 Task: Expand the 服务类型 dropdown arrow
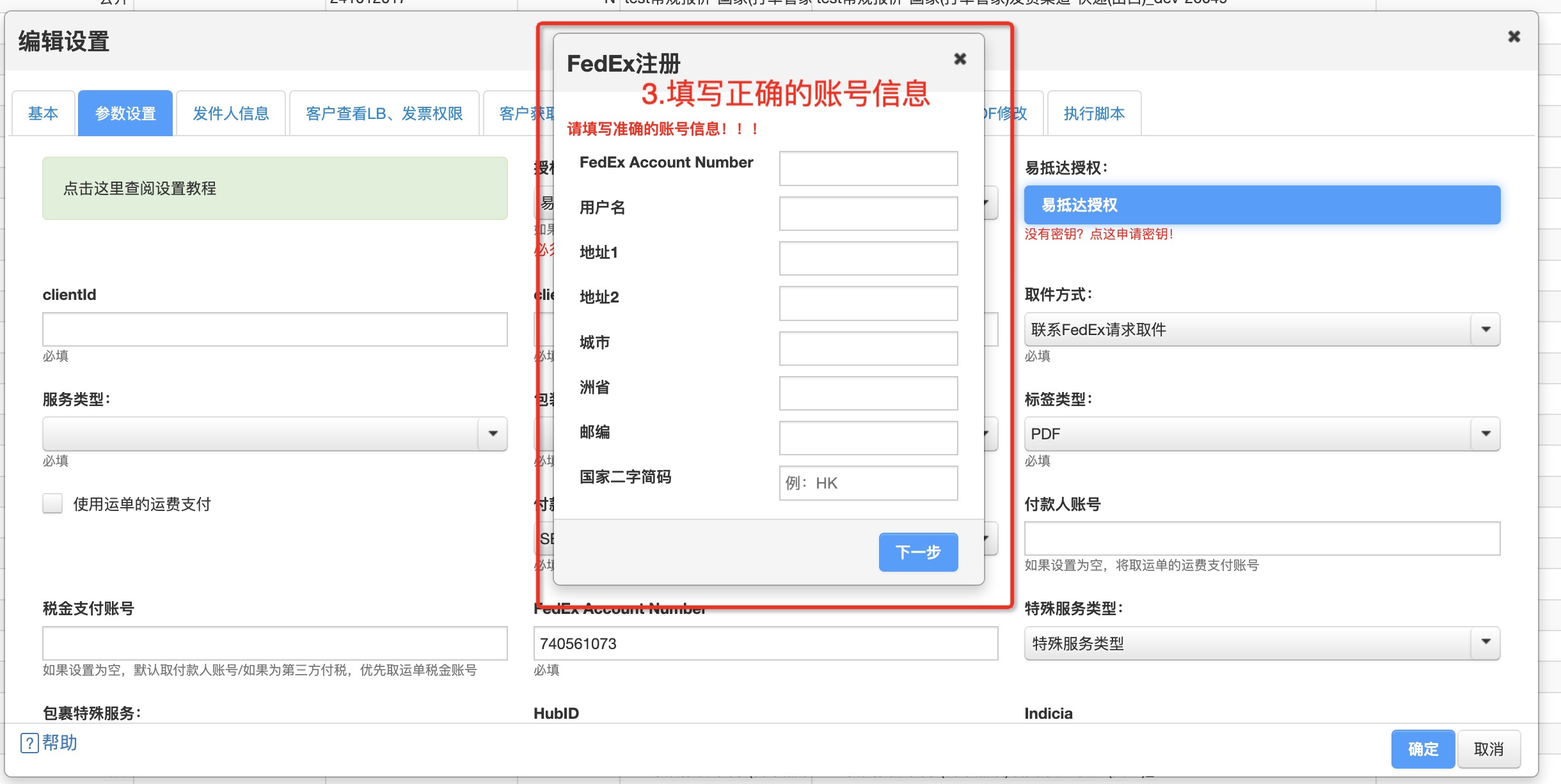pos(493,434)
